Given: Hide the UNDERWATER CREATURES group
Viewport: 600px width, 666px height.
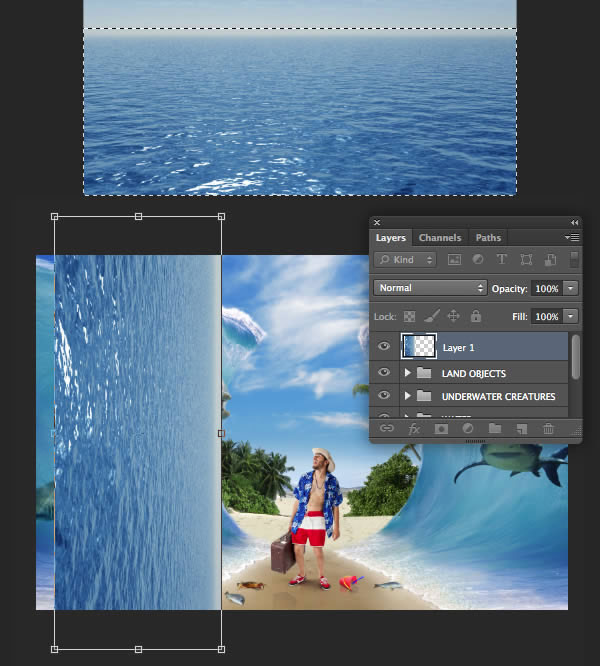Looking at the screenshot, I should [384, 395].
